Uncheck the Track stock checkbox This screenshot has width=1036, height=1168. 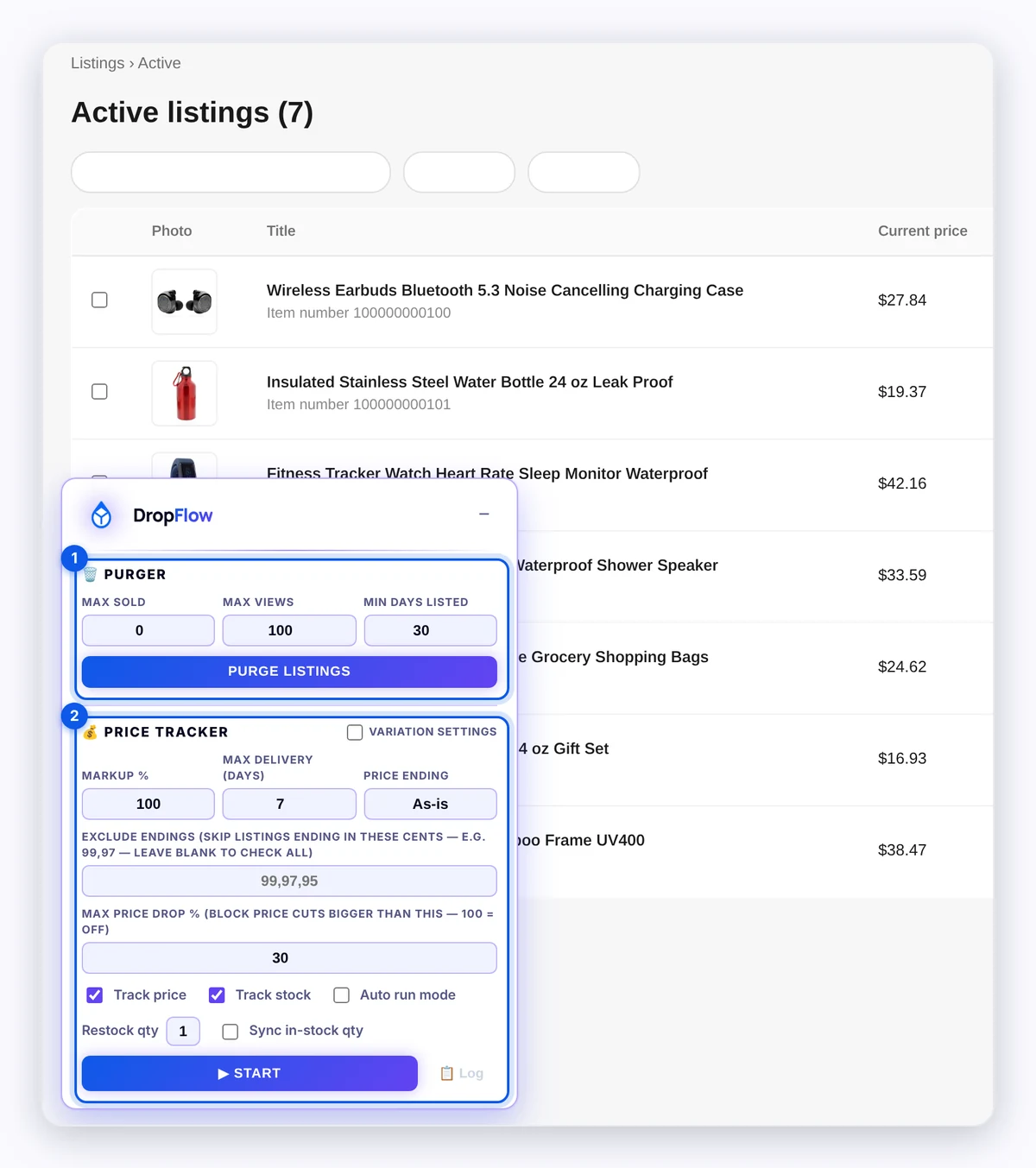click(217, 995)
